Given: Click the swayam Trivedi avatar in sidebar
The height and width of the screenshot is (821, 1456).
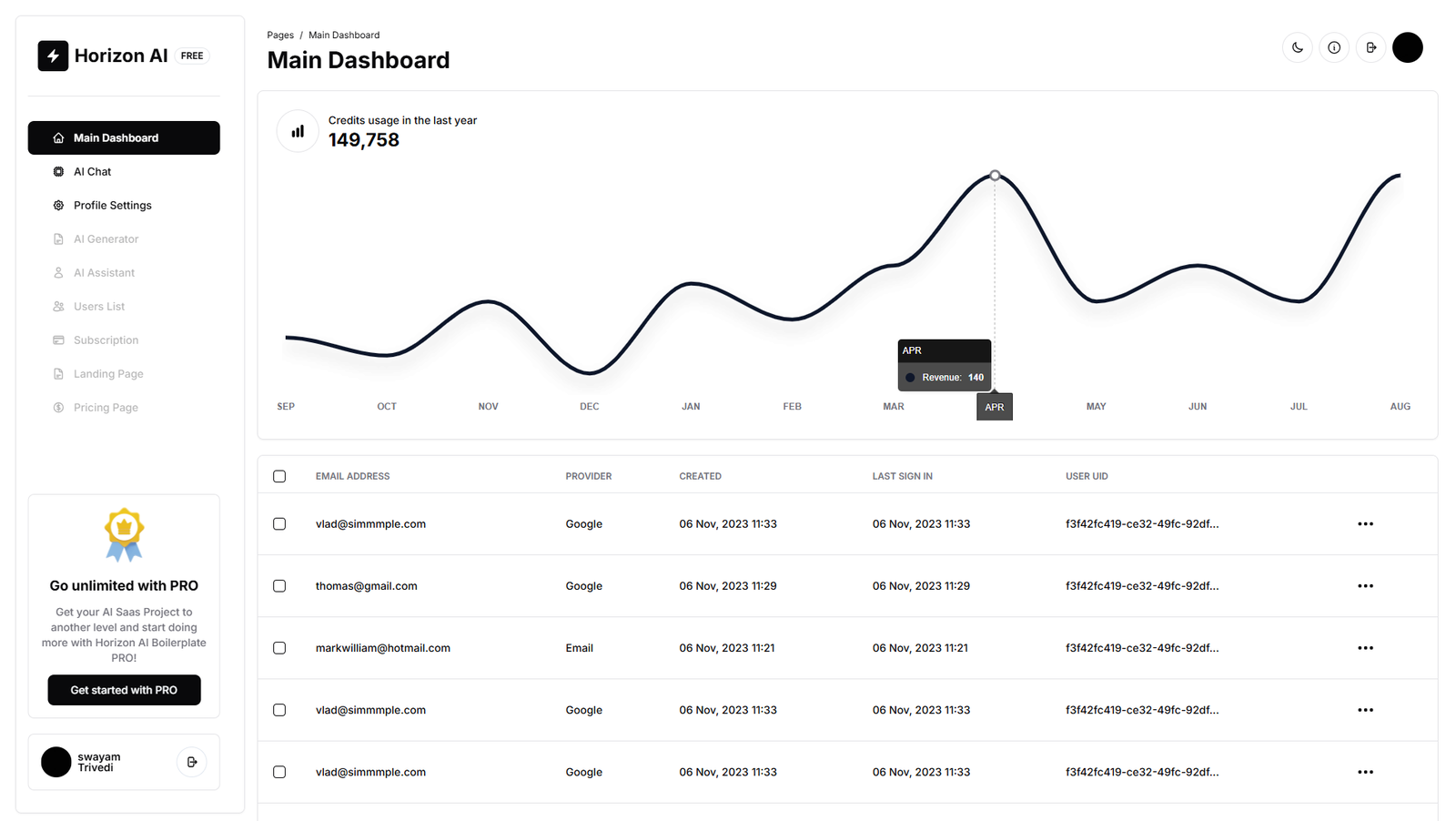Looking at the screenshot, I should pyautogui.click(x=56, y=762).
